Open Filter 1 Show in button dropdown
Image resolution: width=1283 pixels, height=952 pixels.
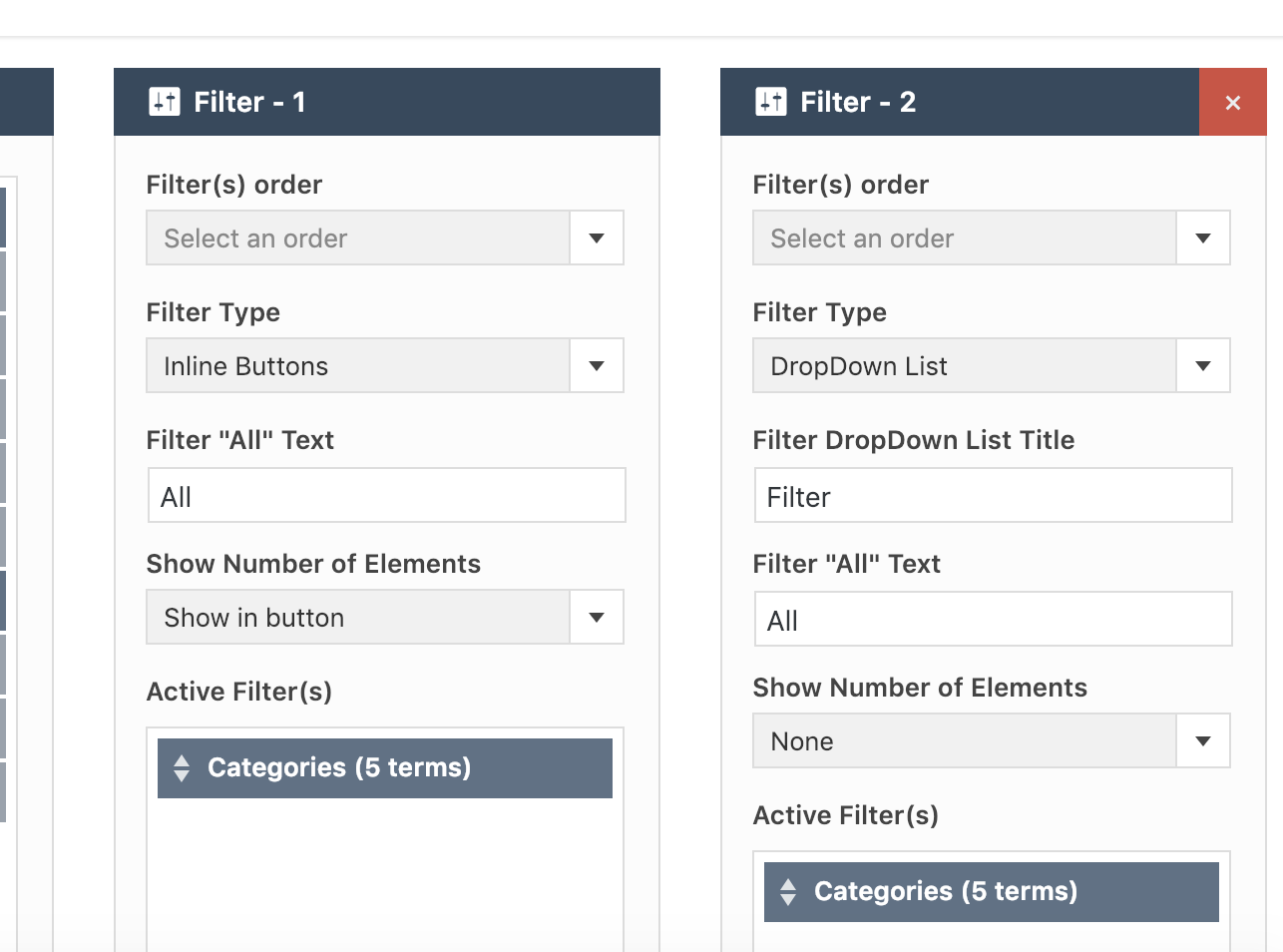tap(384, 618)
